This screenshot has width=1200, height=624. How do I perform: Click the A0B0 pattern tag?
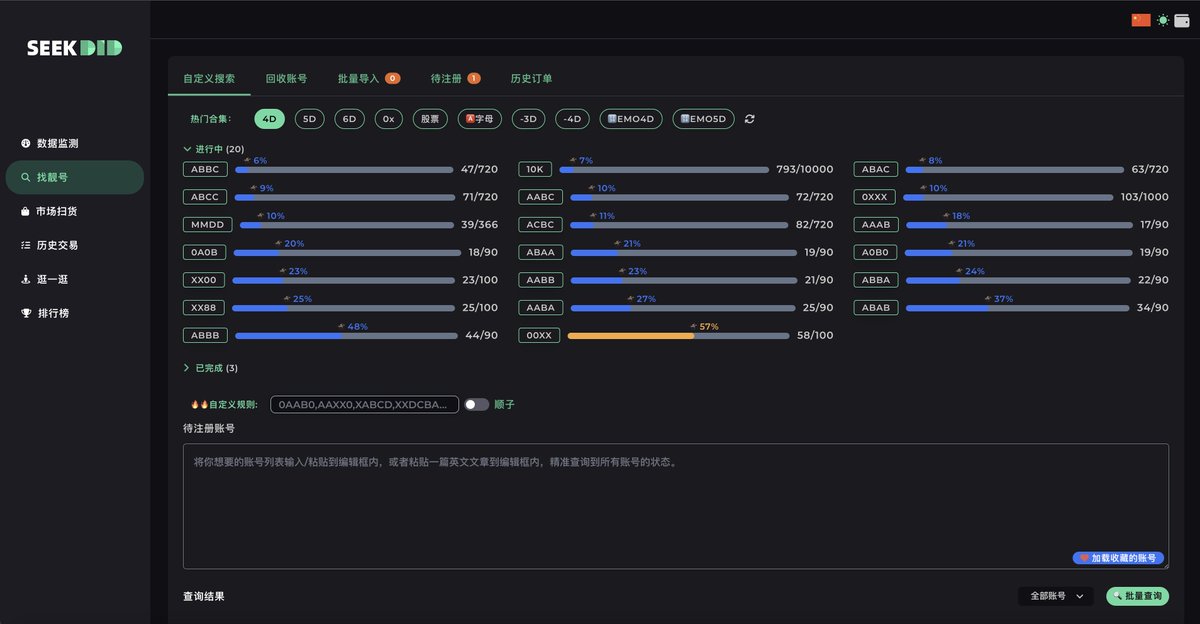coord(875,253)
